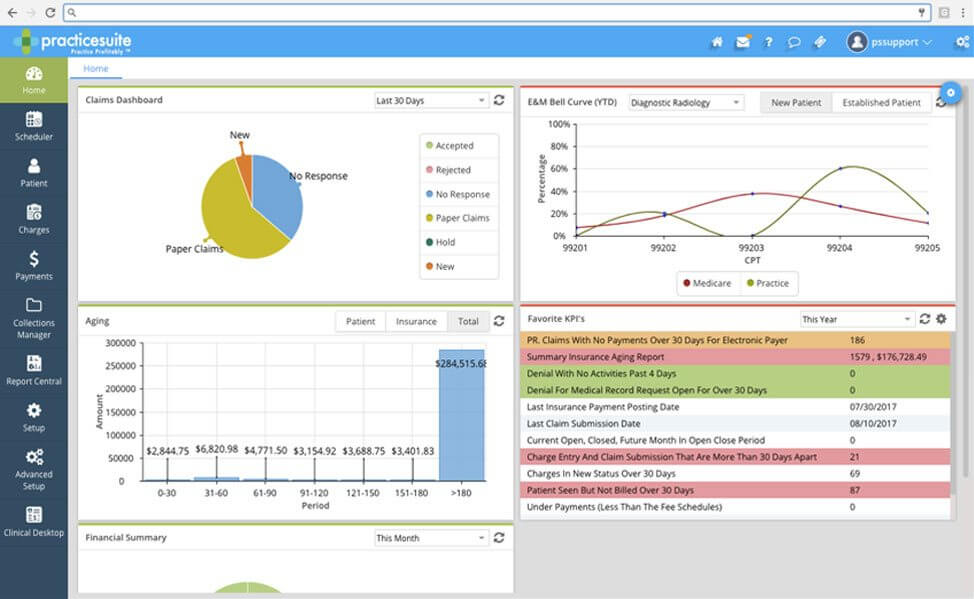Screen dimensions: 974x599
Task: Open help question mark icon
Action: click(x=768, y=42)
